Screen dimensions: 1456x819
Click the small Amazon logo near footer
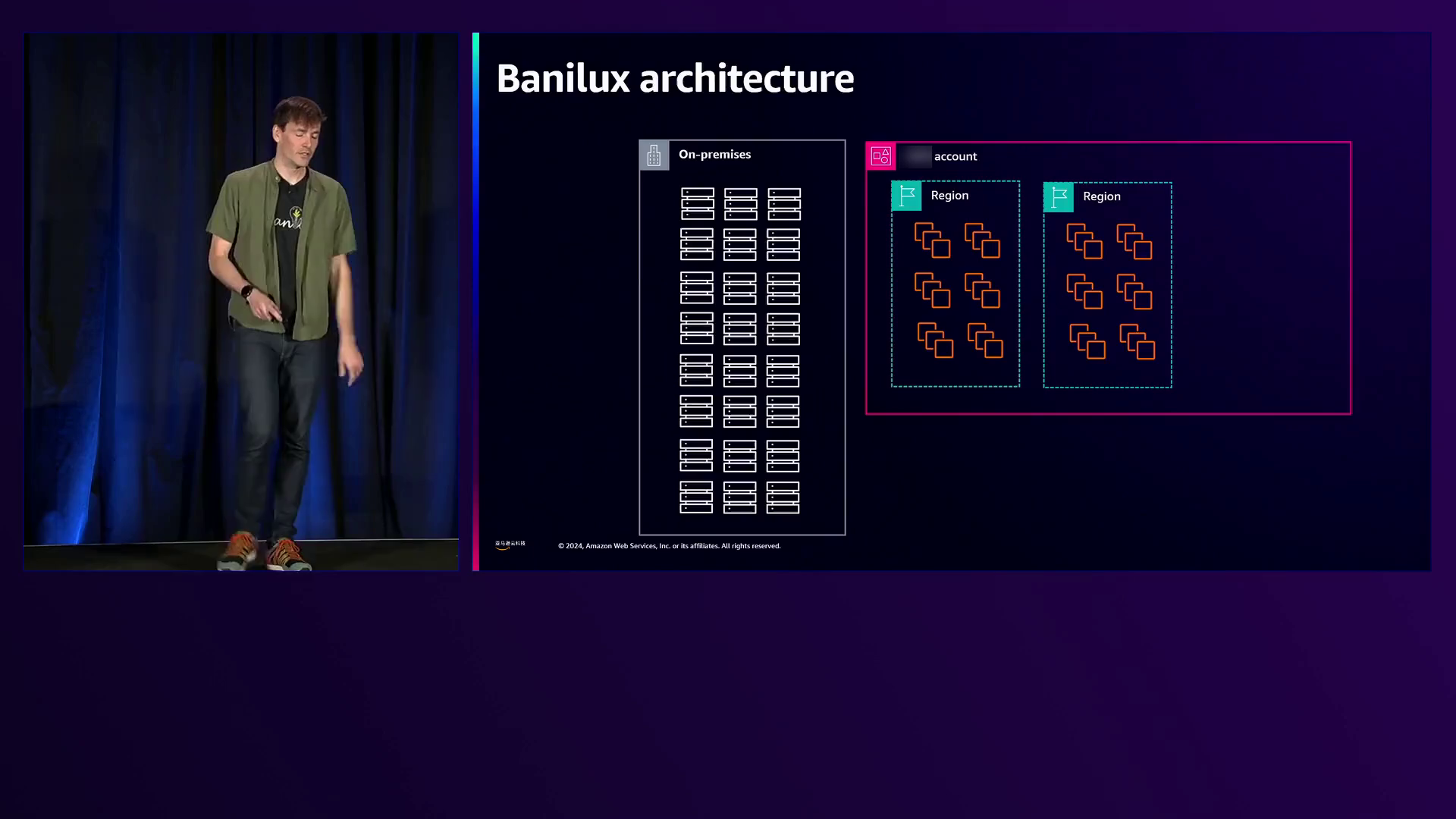click(x=510, y=544)
